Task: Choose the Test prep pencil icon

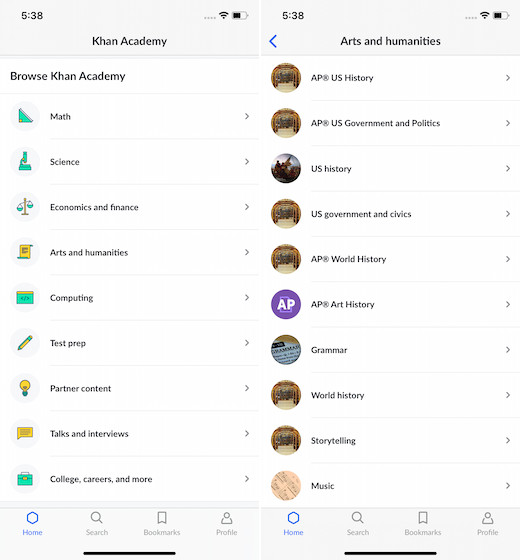Action: (25, 343)
